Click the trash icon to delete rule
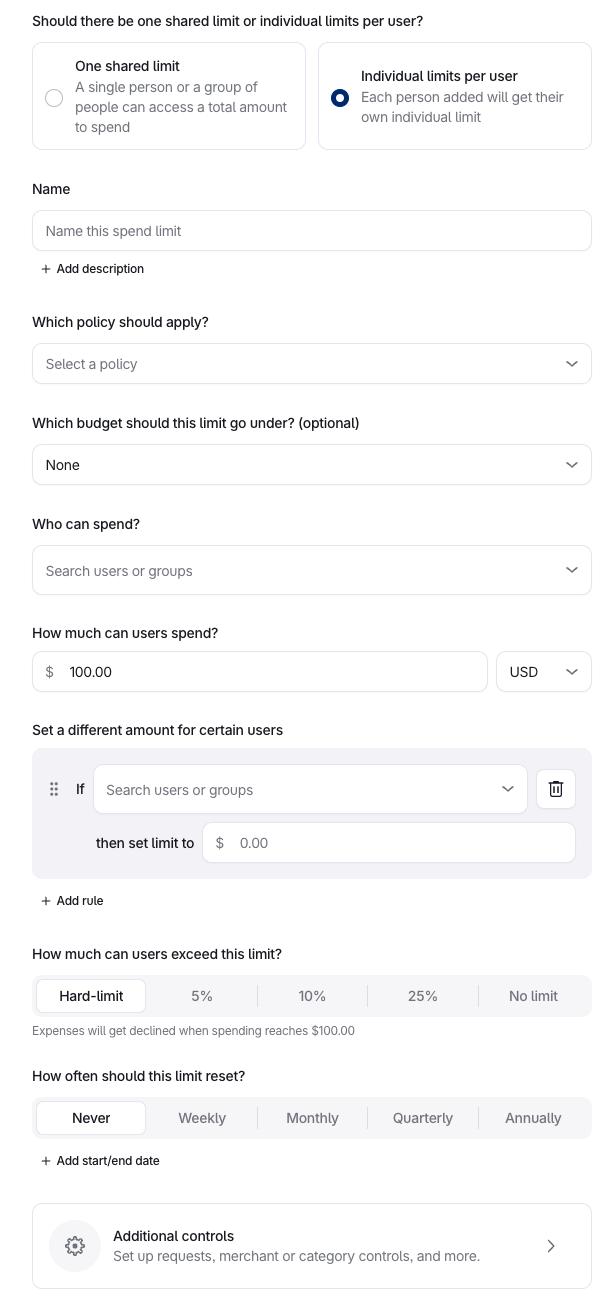Viewport: 606px width, 1298px height. 556,789
